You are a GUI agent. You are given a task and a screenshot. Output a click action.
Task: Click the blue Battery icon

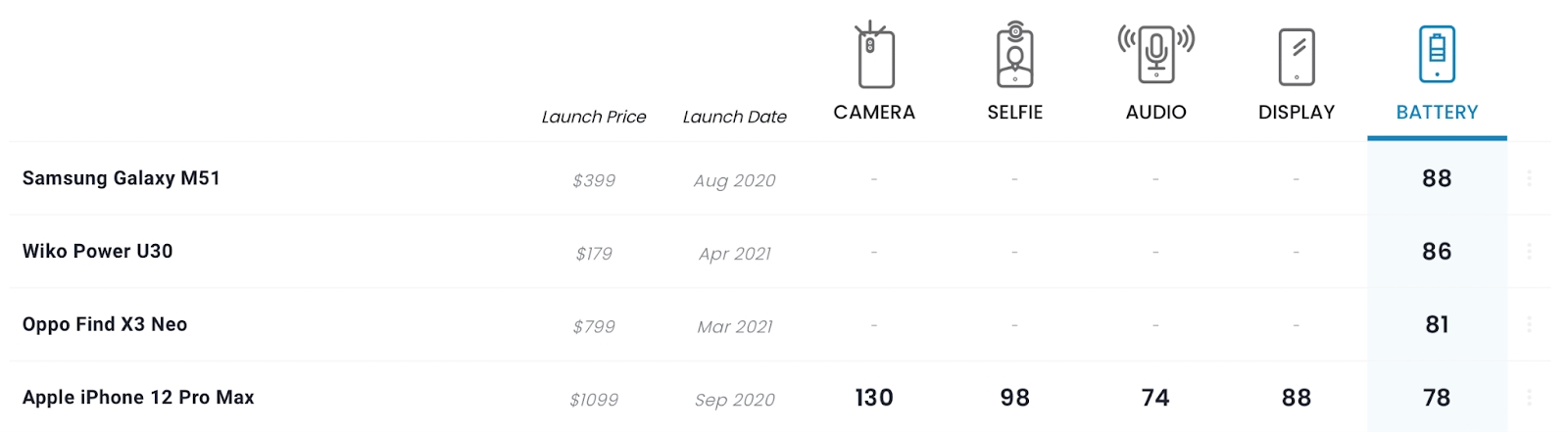click(x=1437, y=54)
